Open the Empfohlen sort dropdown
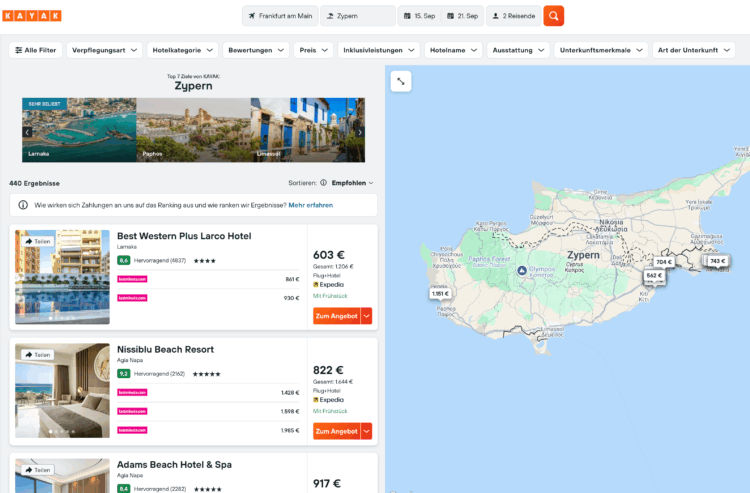Screen dimensions: 750x493 pyautogui.click(x=353, y=183)
